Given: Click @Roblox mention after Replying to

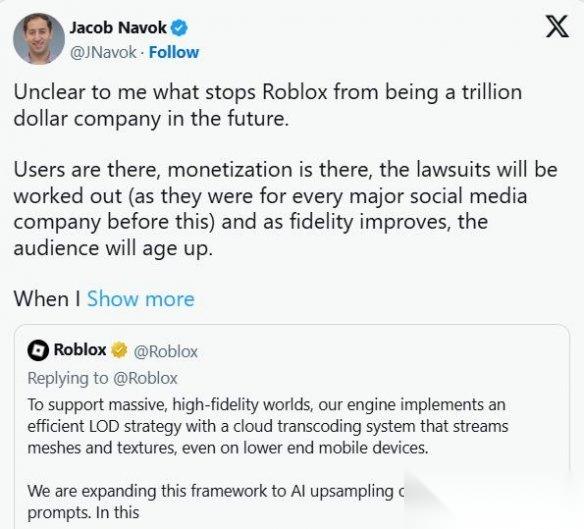Looking at the screenshot, I should coord(145,378).
